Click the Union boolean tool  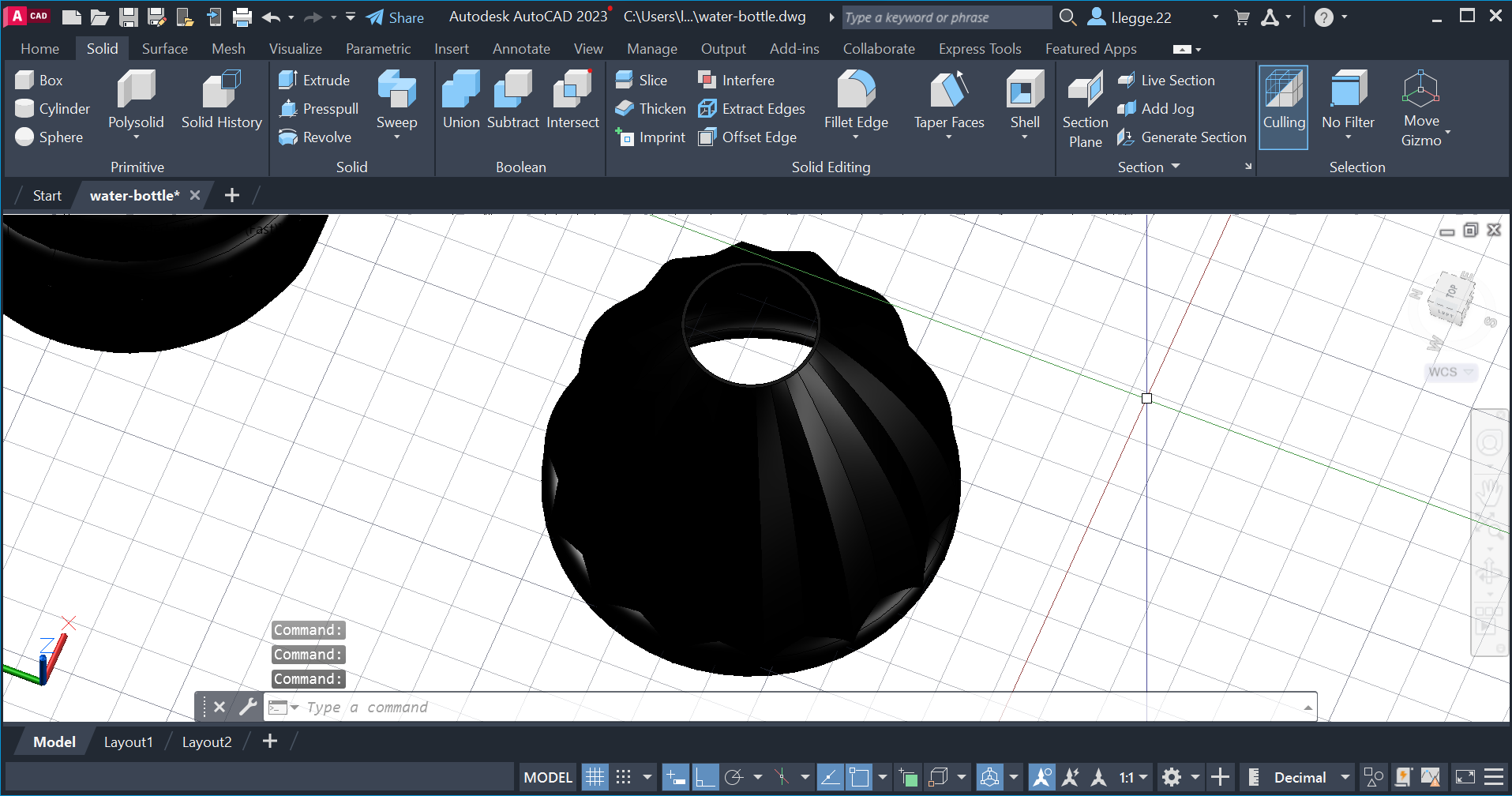click(x=461, y=99)
